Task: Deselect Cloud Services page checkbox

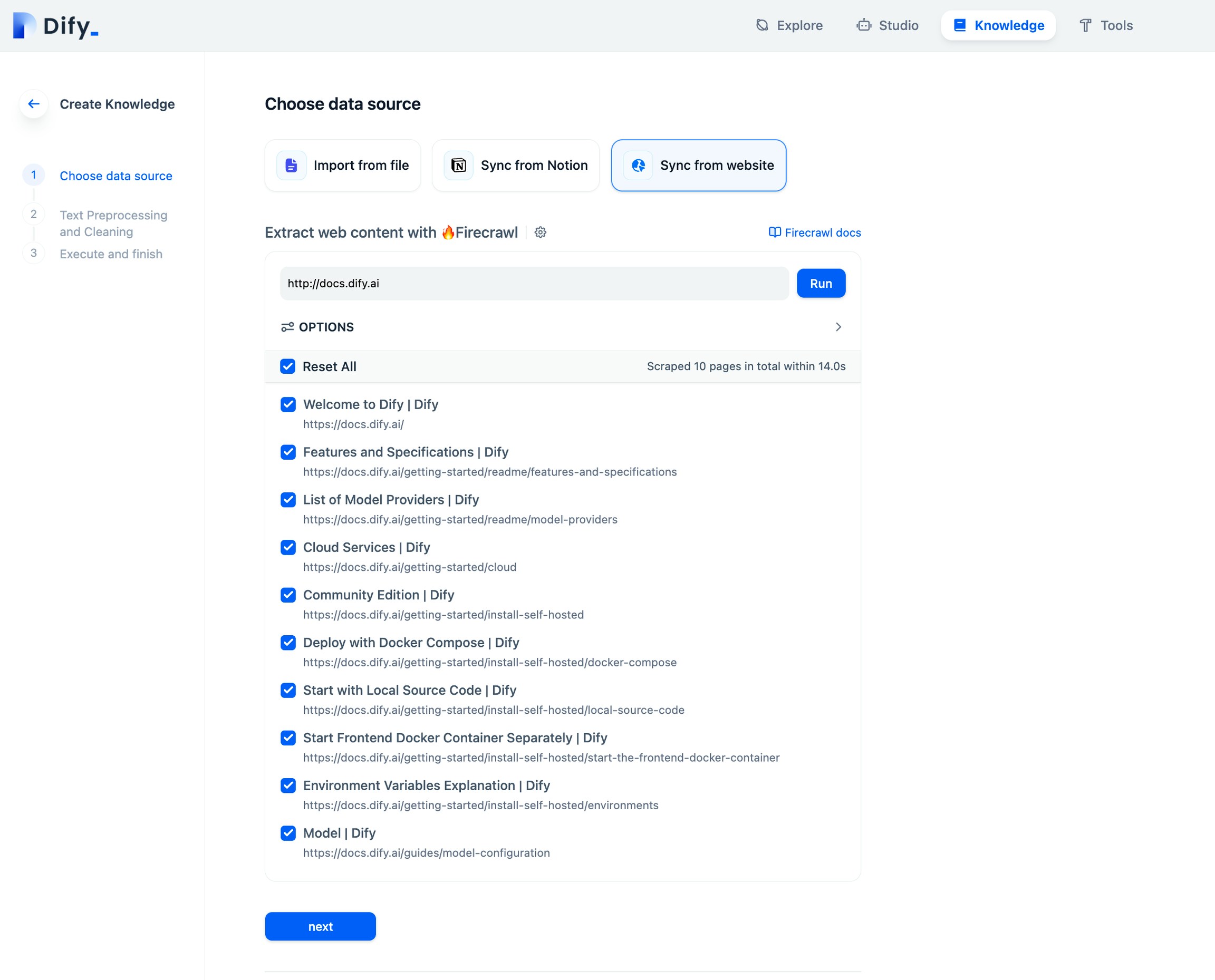Action: pos(288,547)
